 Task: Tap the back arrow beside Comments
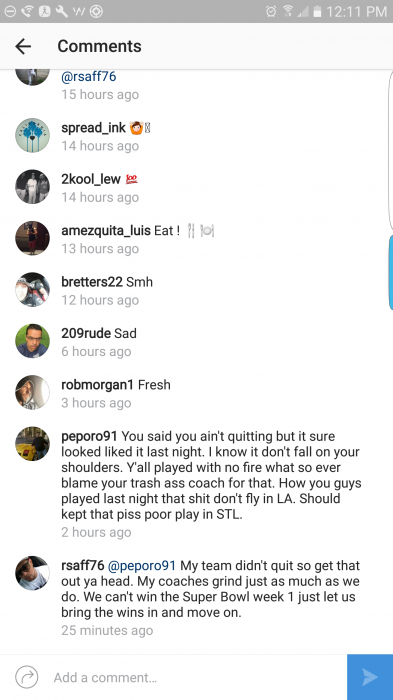(23, 46)
